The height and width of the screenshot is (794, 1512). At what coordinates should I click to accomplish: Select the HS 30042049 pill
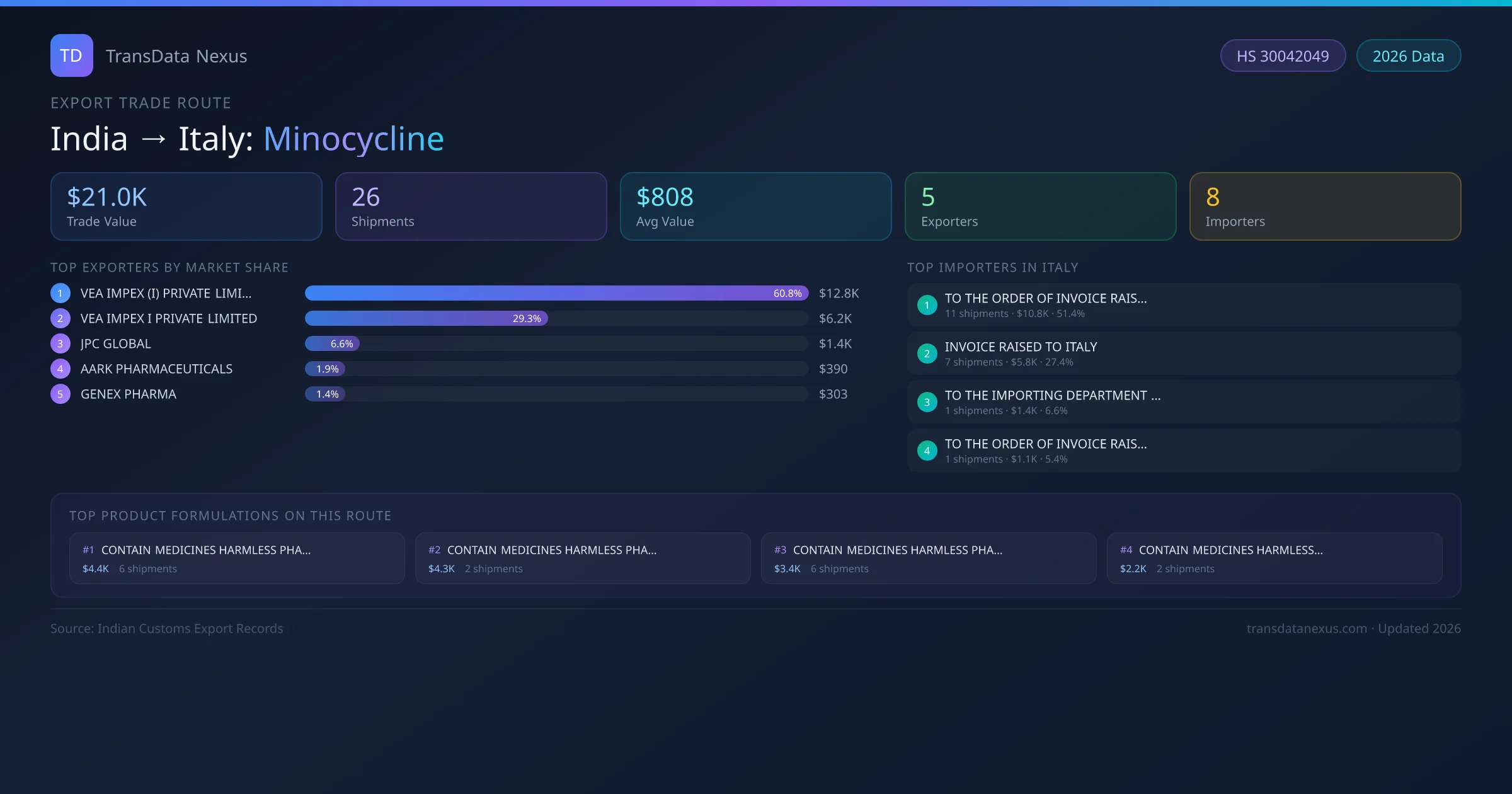tap(1283, 56)
